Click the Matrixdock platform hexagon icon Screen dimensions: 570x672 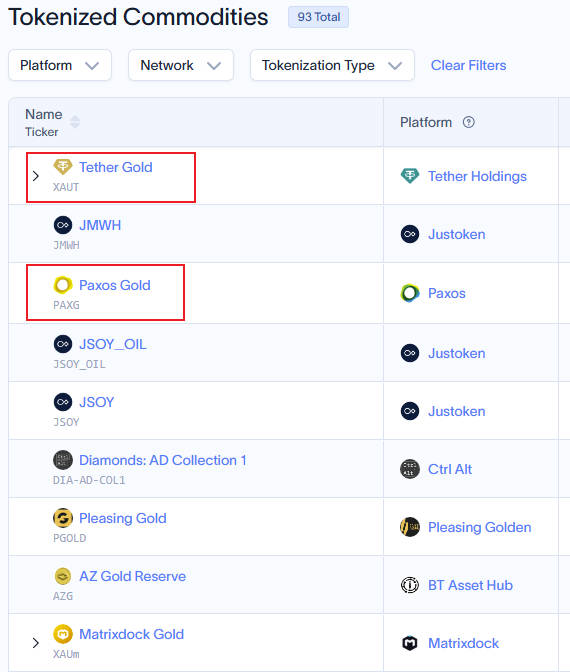410,643
